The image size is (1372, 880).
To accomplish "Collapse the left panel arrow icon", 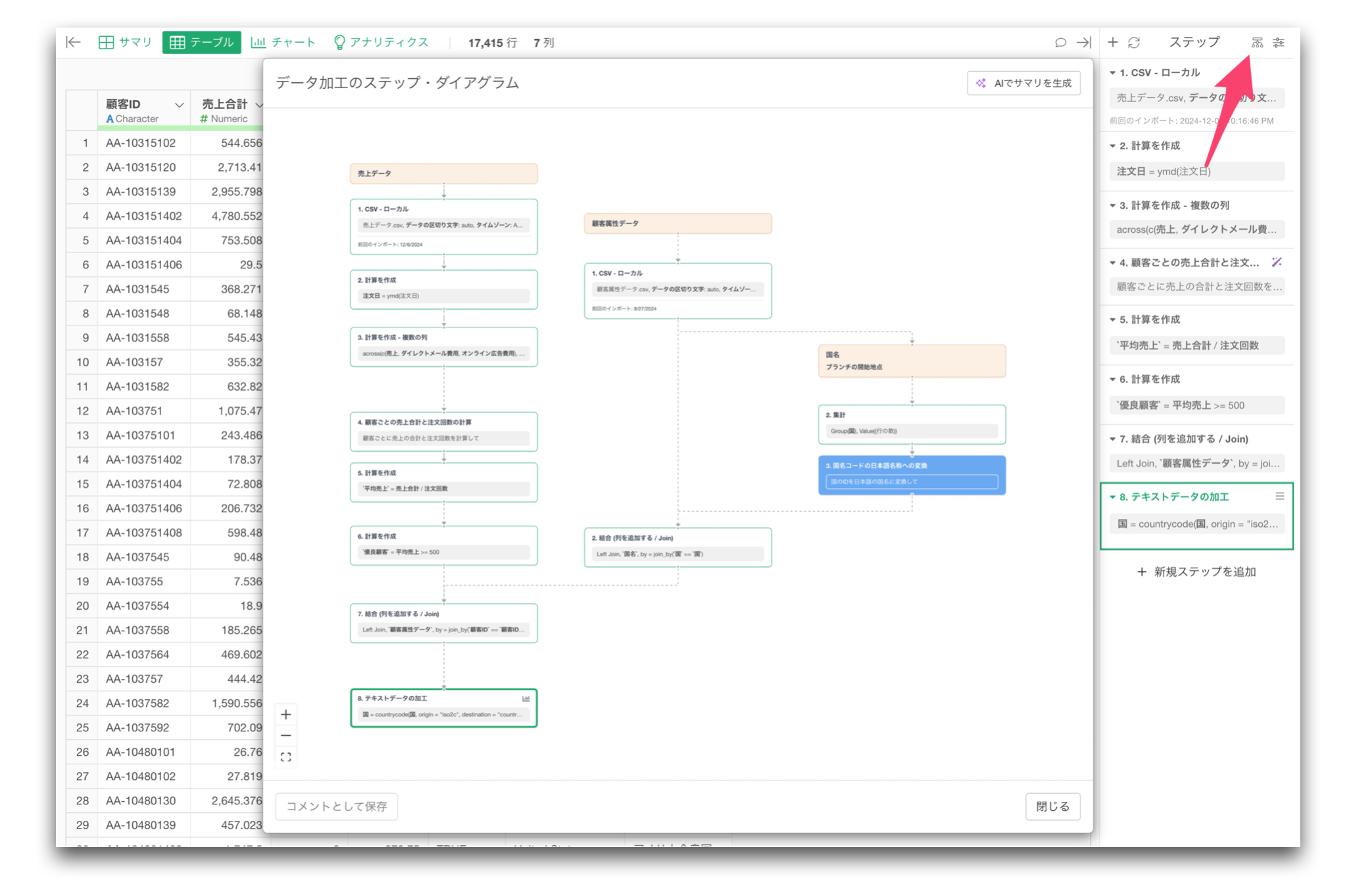I will click(x=74, y=42).
